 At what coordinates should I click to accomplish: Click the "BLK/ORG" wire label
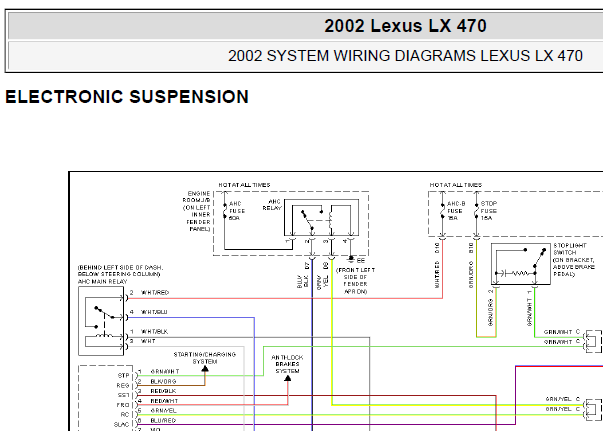163,382
